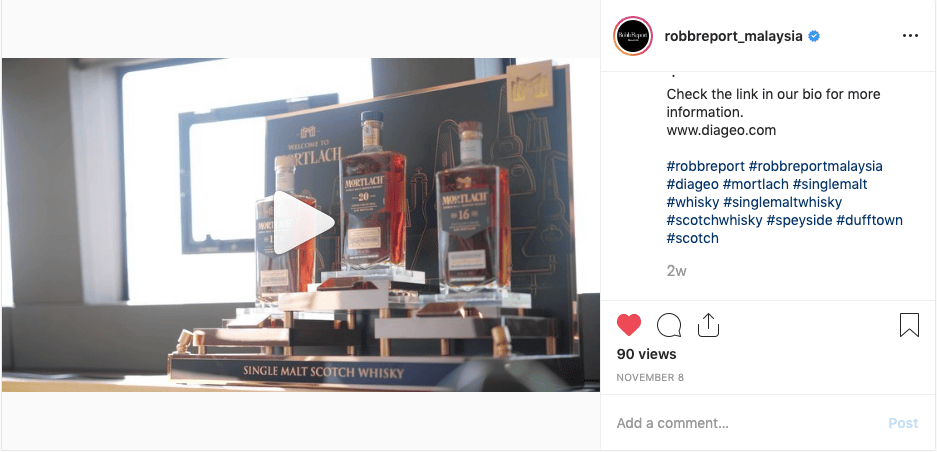Click the Post comment button
Viewport: 937px width, 452px height.
[x=903, y=423]
